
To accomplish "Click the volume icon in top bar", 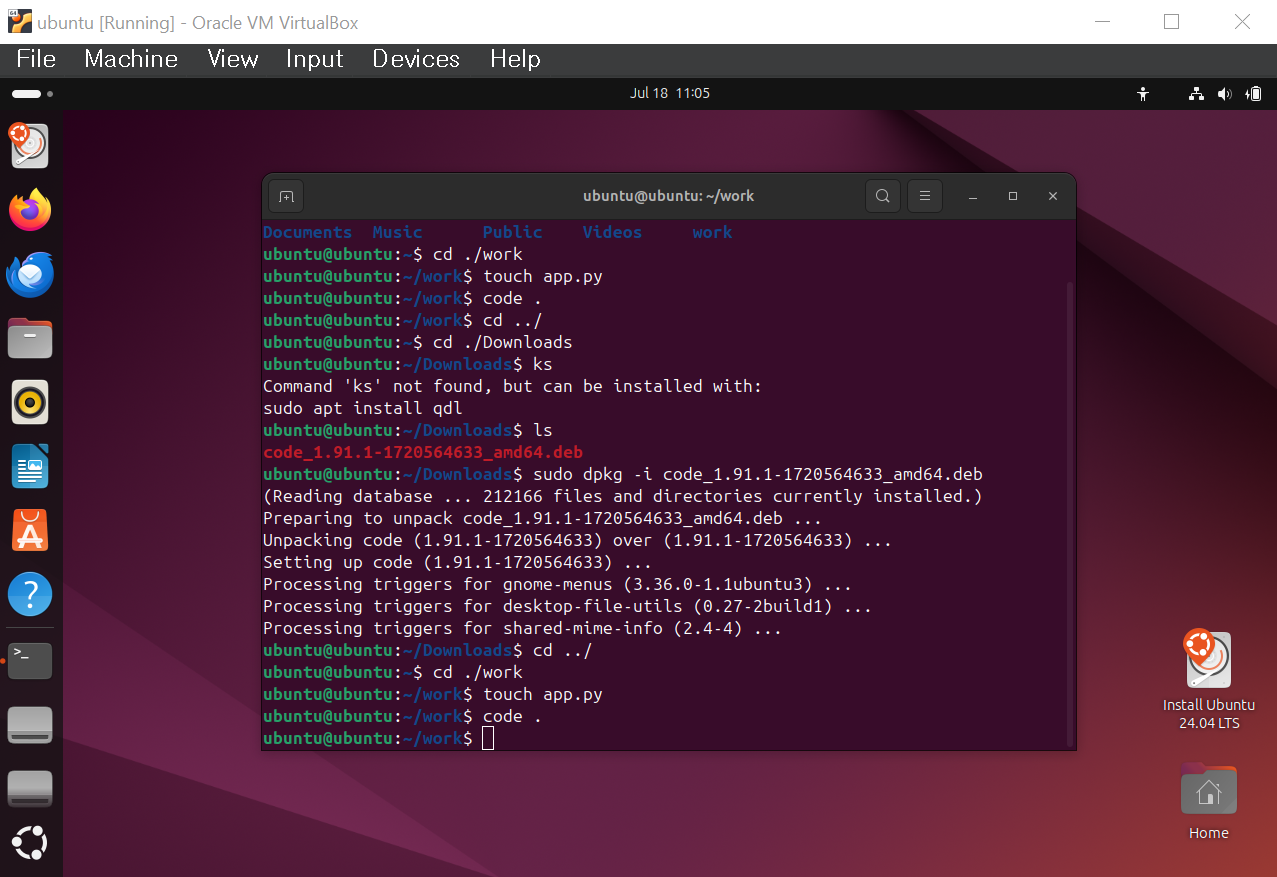I will click(1224, 94).
